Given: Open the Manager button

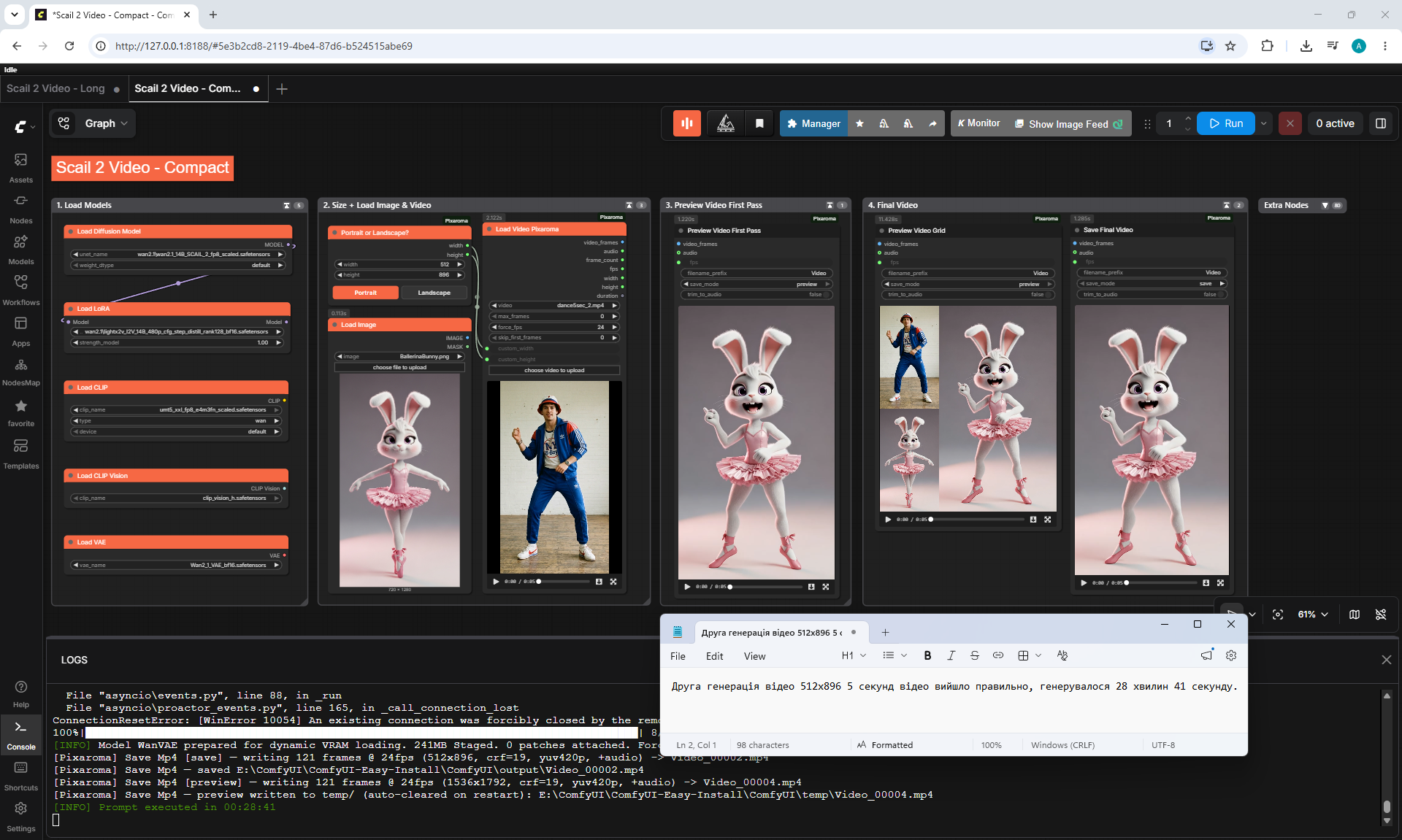Looking at the screenshot, I should (813, 123).
